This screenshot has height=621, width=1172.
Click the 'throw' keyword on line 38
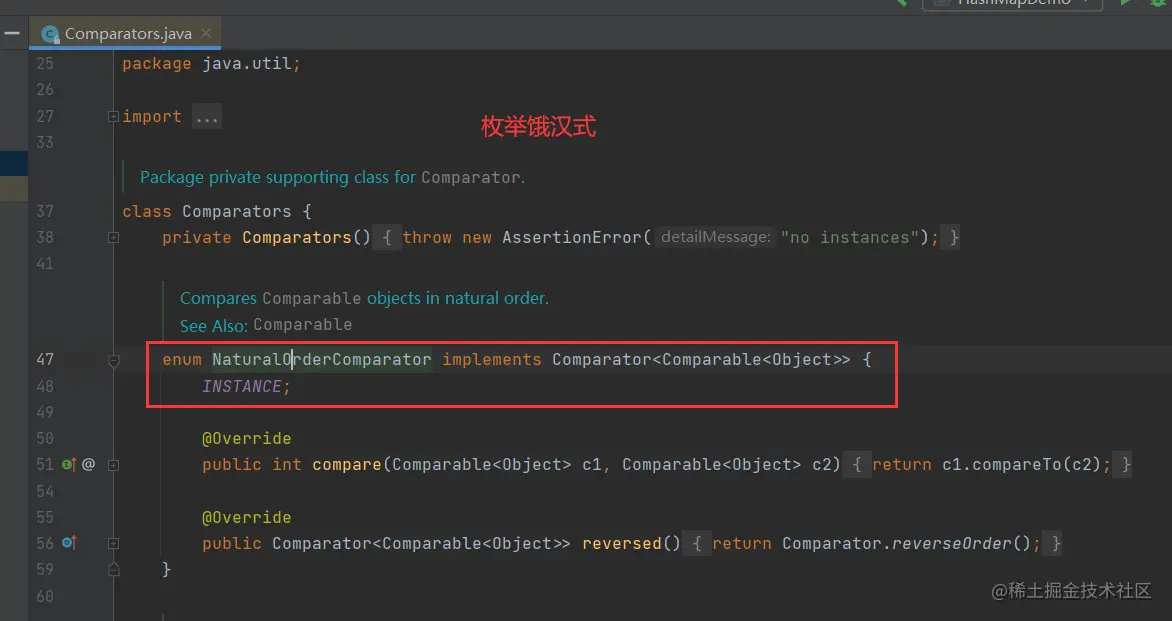427,238
